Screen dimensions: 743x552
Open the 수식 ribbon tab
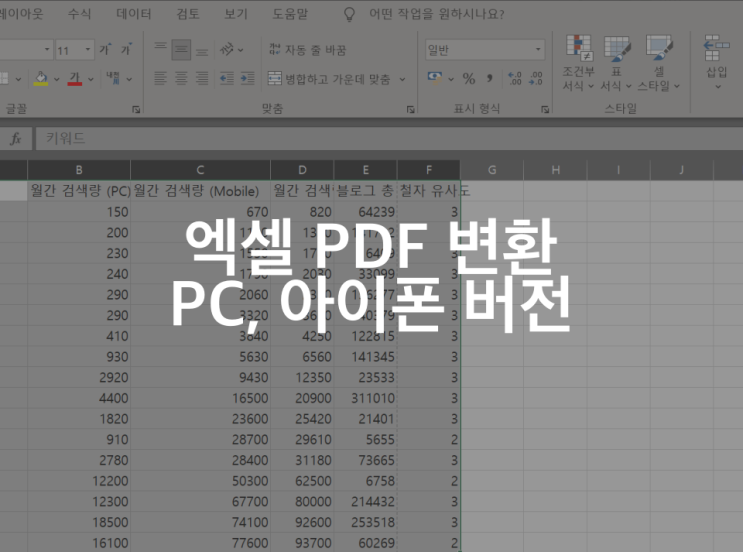79,14
